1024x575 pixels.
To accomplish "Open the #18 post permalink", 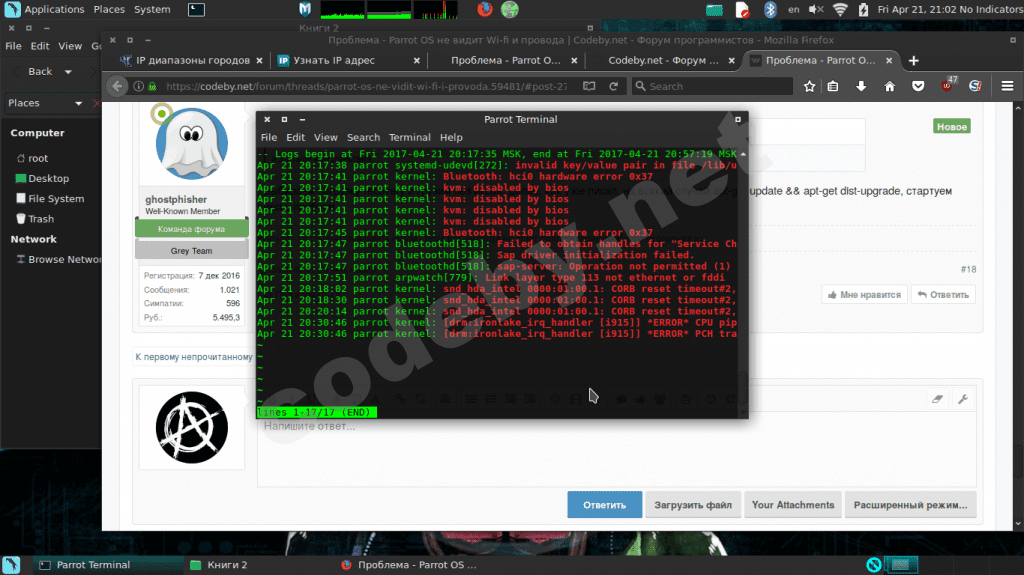I will (968, 269).
